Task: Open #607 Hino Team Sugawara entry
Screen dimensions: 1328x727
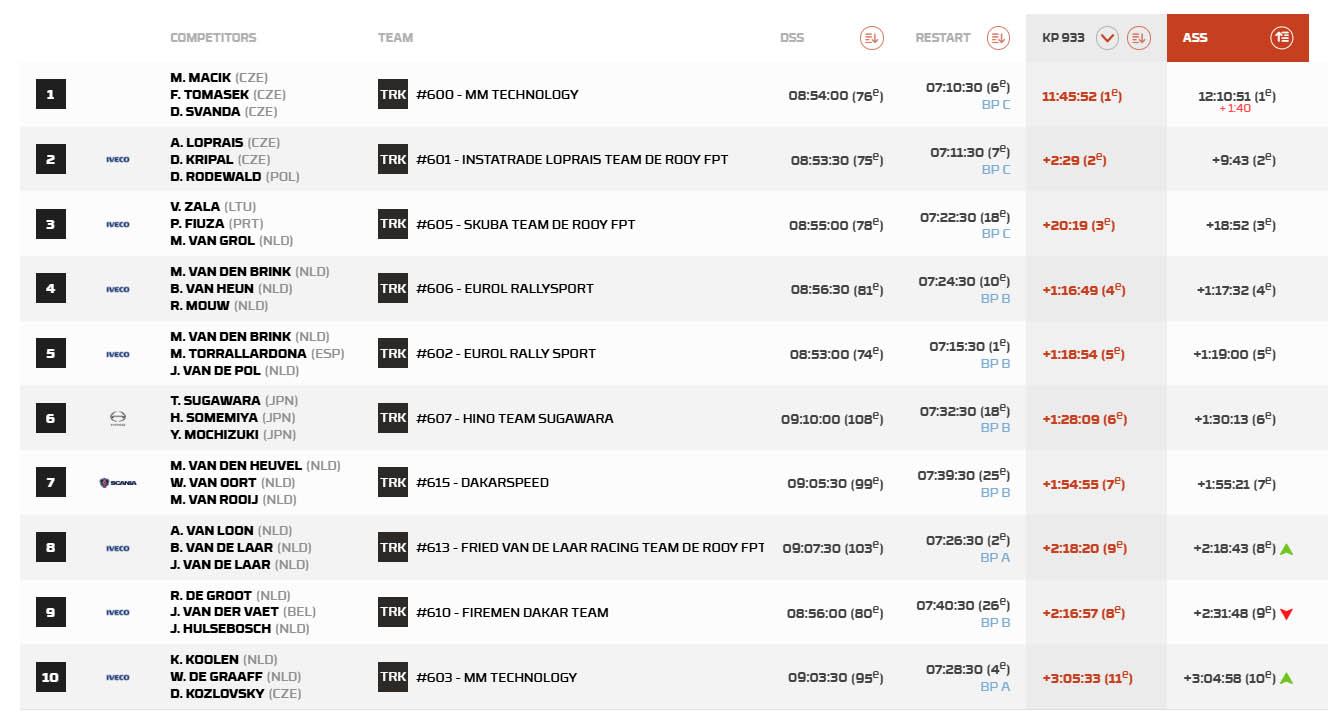Action: 515,418
